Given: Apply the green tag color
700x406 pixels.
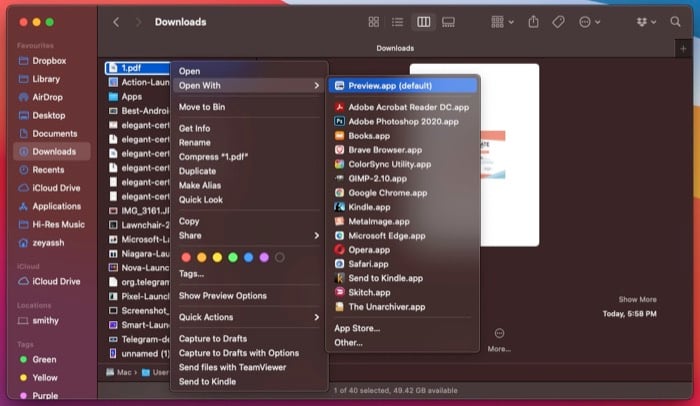Looking at the screenshot, I should (233, 257).
